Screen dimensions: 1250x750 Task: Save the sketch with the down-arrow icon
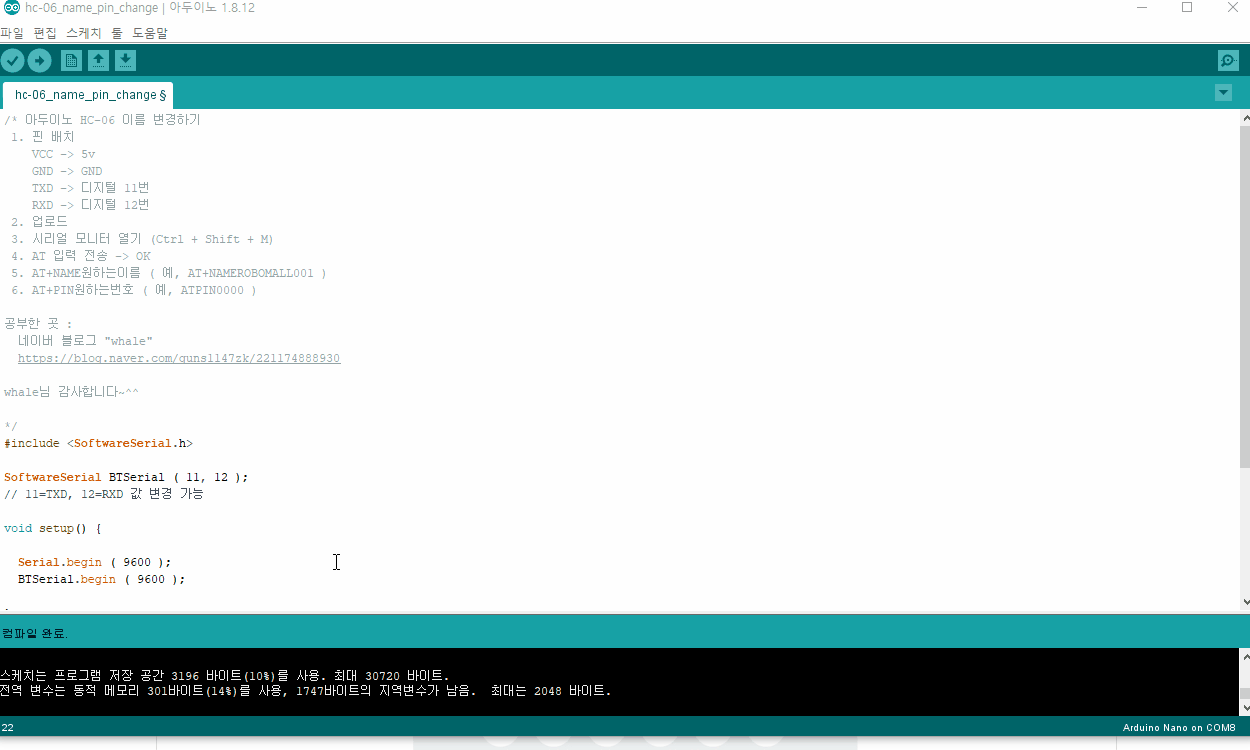point(125,61)
